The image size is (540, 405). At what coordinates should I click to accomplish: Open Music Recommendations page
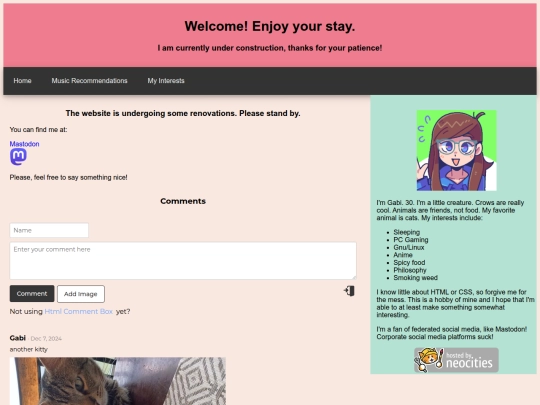[90, 81]
